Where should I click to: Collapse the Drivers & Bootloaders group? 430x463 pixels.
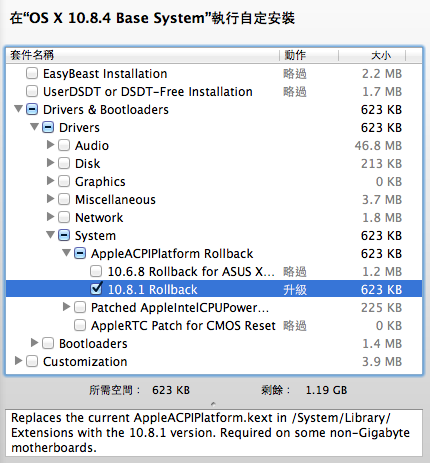18,109
